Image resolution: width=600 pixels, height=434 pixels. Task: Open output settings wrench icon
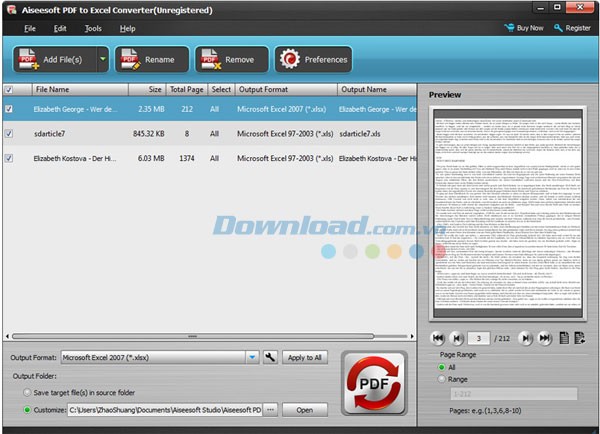point(270,357)
